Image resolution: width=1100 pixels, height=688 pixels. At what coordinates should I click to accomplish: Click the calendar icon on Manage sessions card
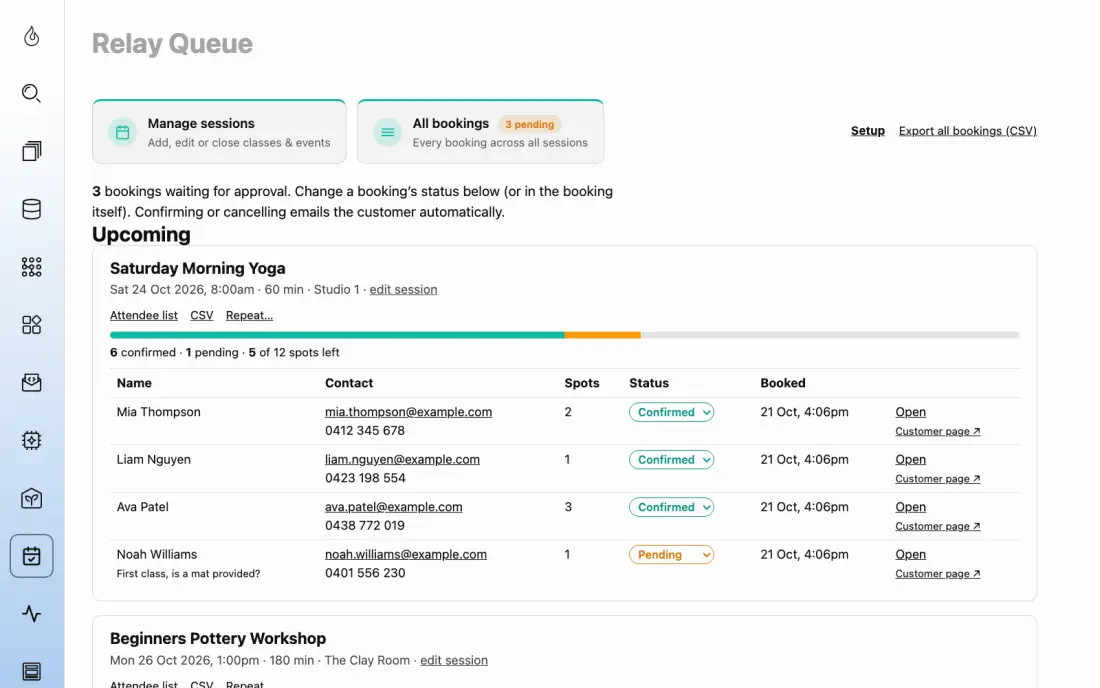point(123,132)
